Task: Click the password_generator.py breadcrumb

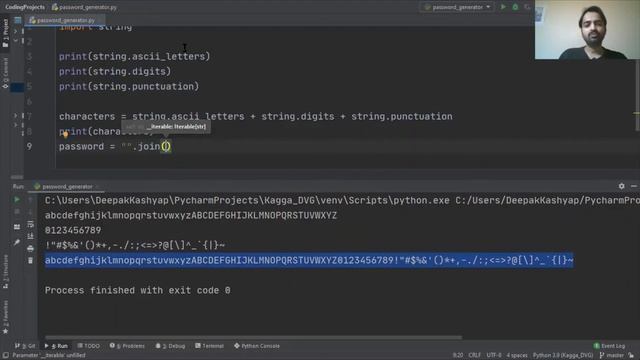Action: (84, 7)
